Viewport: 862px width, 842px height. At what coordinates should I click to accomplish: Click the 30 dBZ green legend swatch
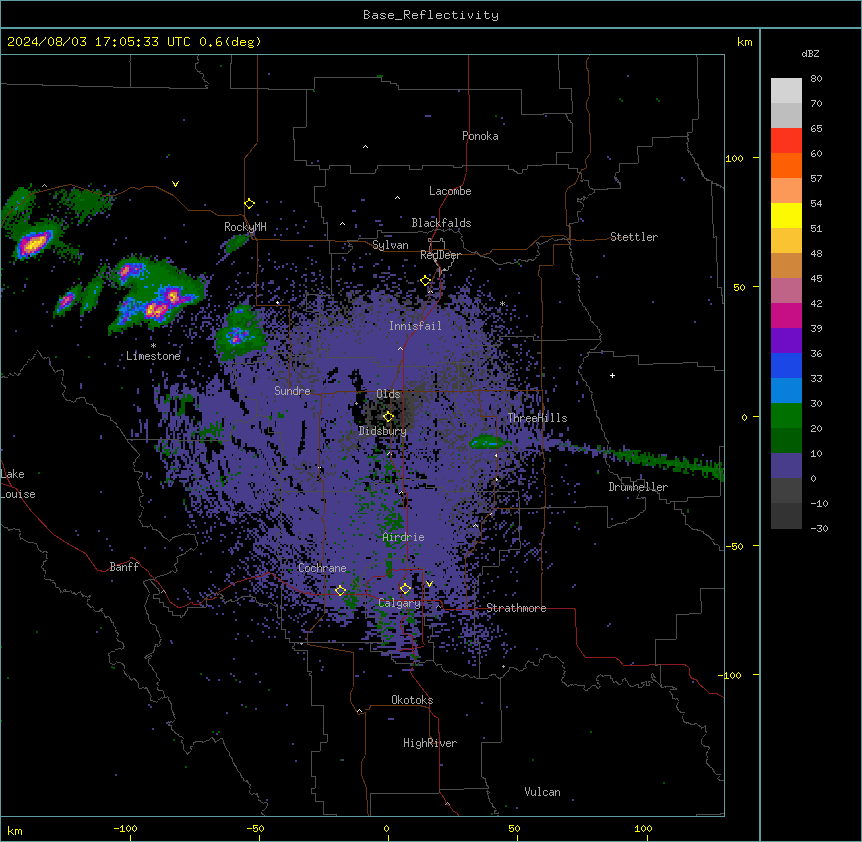[x=786, y=416]
